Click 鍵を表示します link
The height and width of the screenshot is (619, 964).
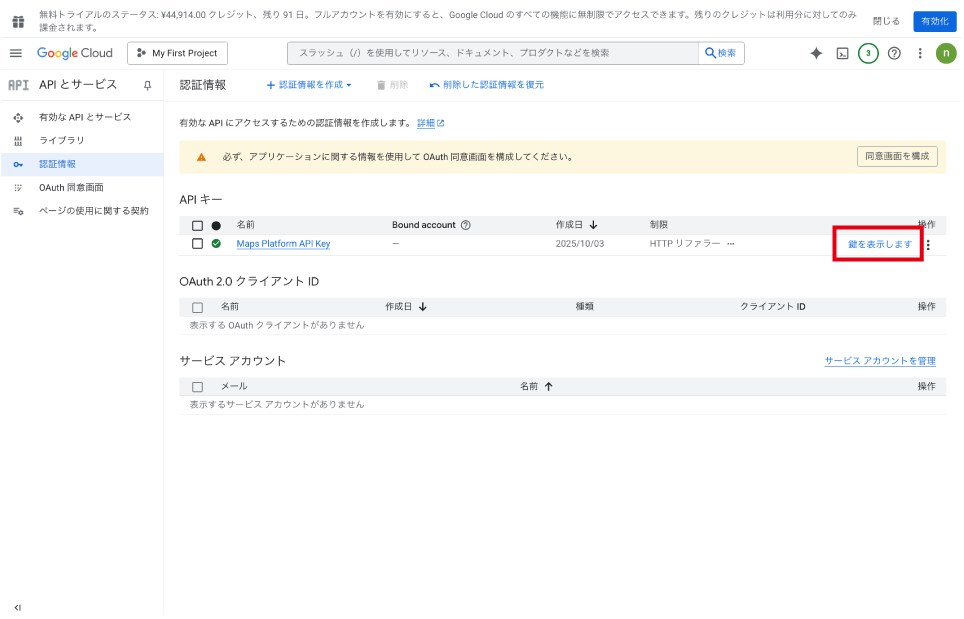[x=880, y=244]
